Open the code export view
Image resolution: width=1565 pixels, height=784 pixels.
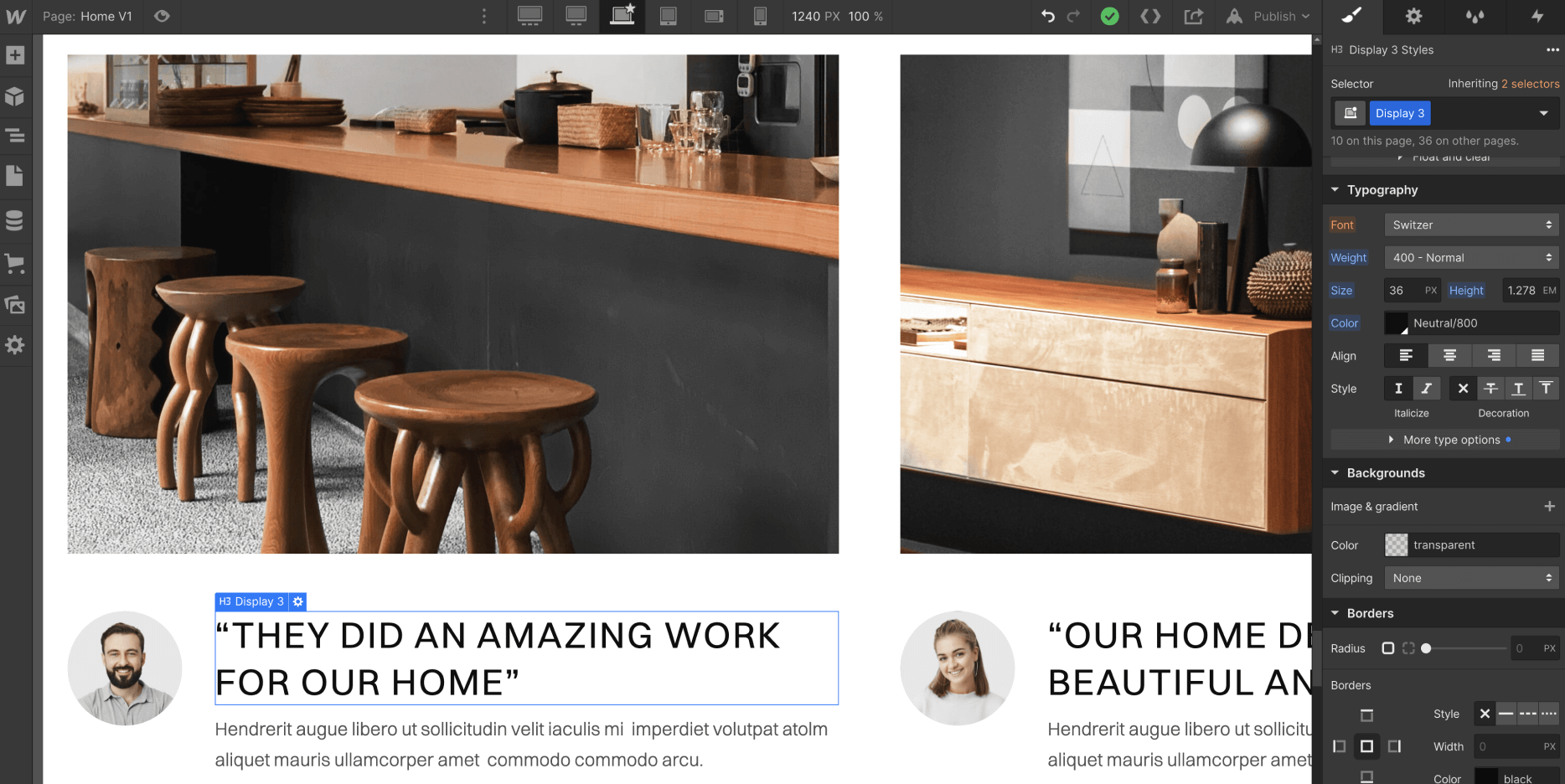[1149, 17]
